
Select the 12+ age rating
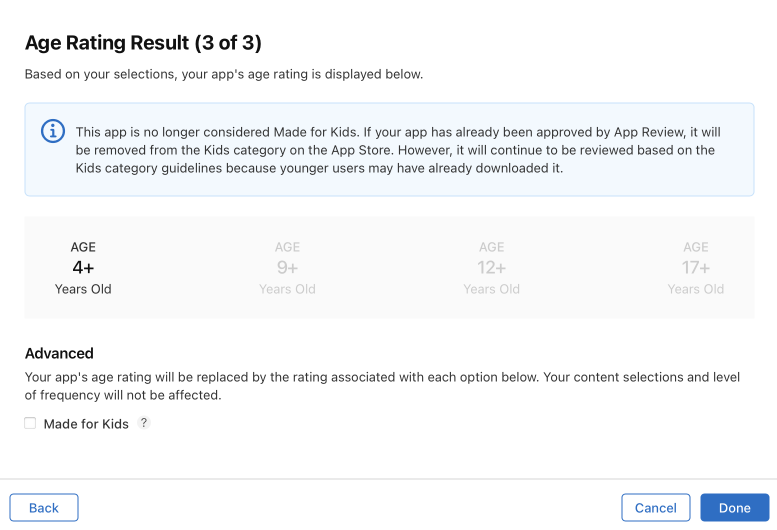coord(492,268)
